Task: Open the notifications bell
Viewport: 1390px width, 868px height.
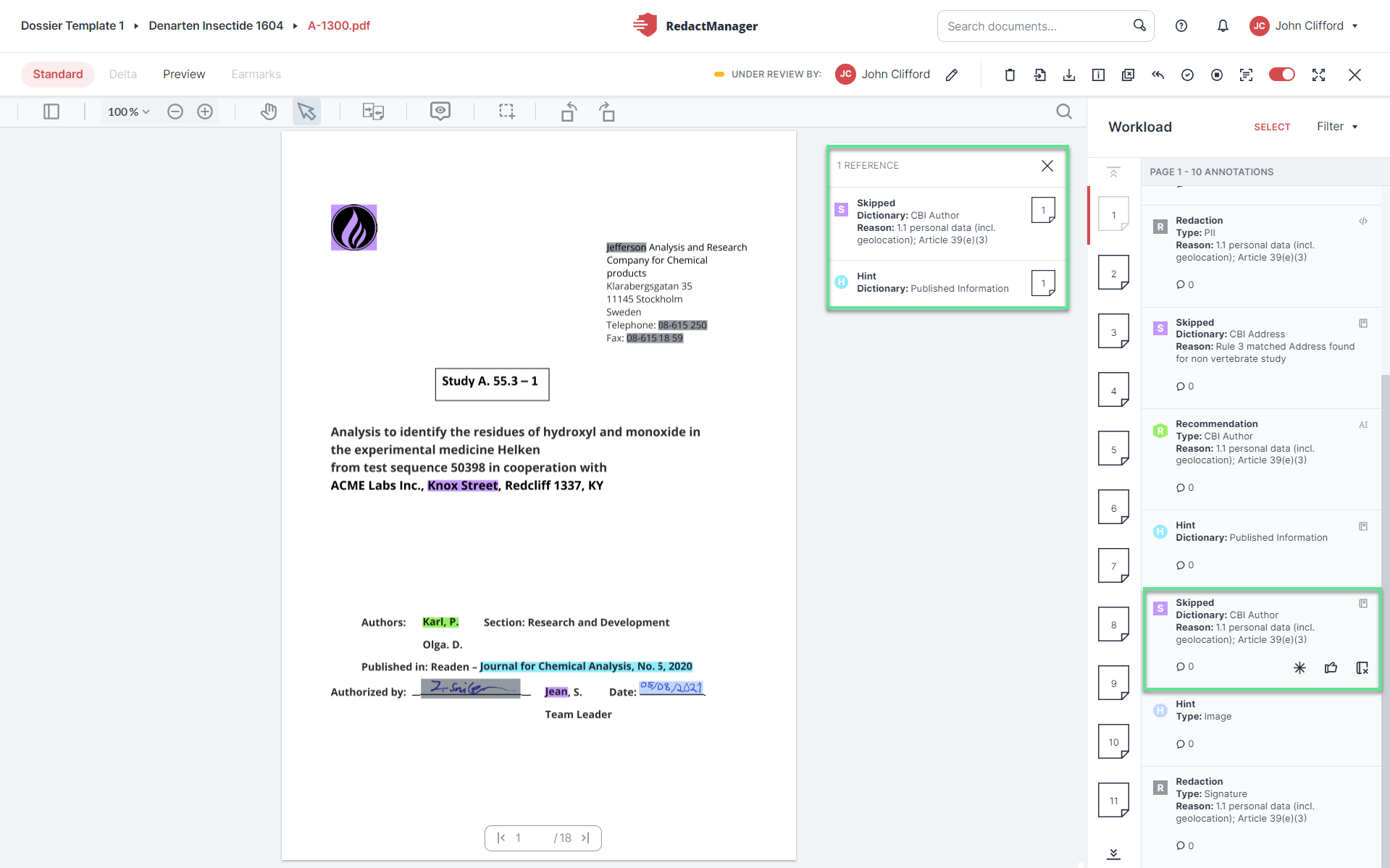Action: pos(1223,26)
